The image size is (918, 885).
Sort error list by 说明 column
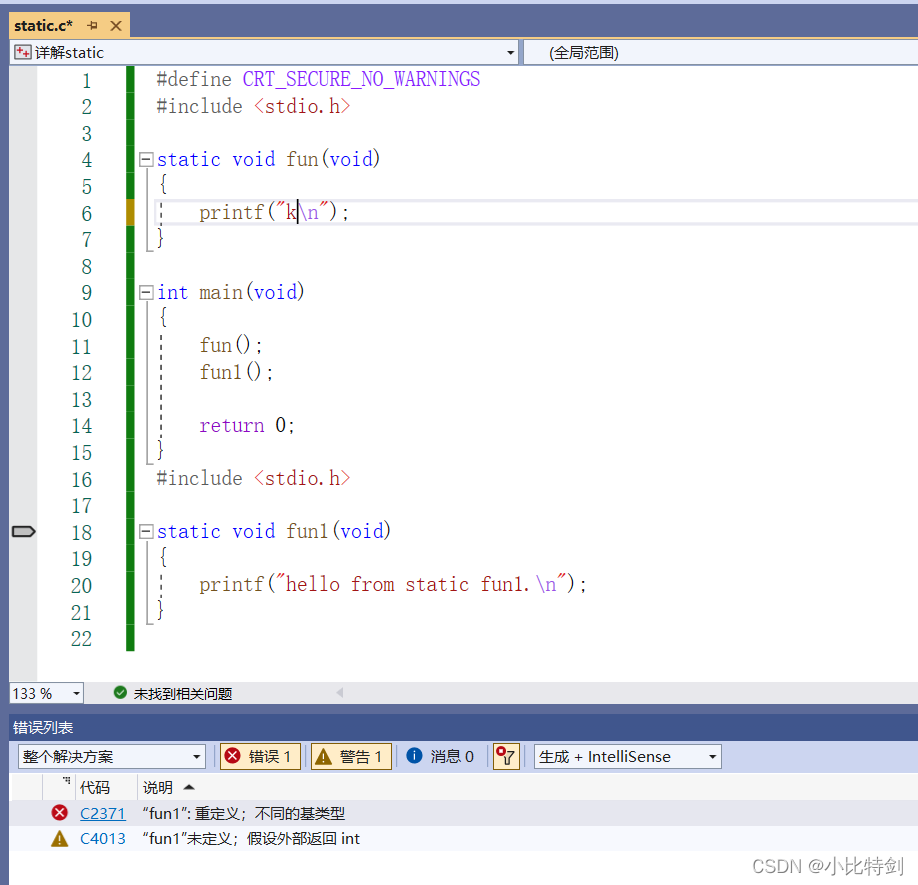point(157,788)
